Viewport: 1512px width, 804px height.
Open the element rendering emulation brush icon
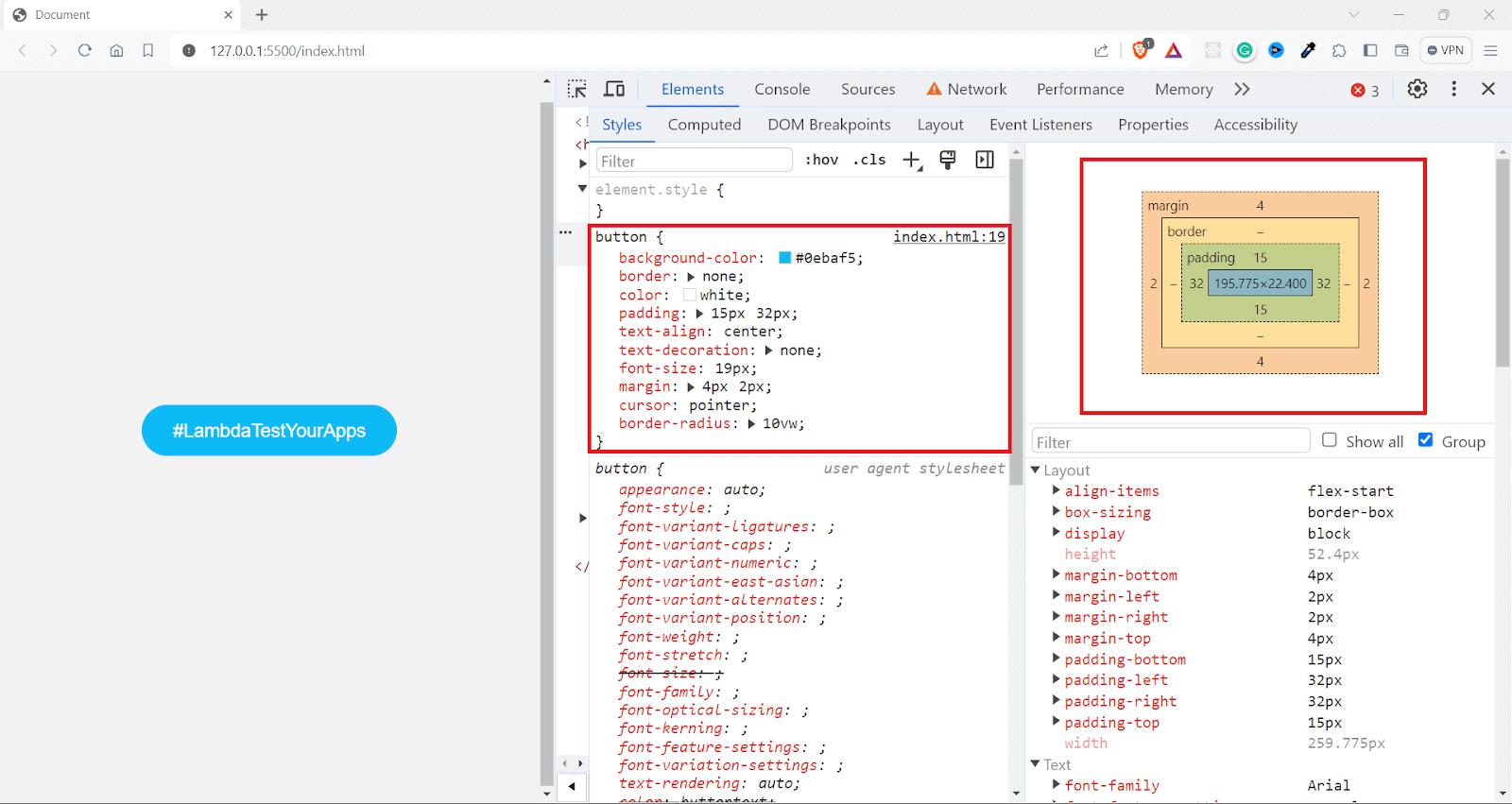tap(948, 160)
